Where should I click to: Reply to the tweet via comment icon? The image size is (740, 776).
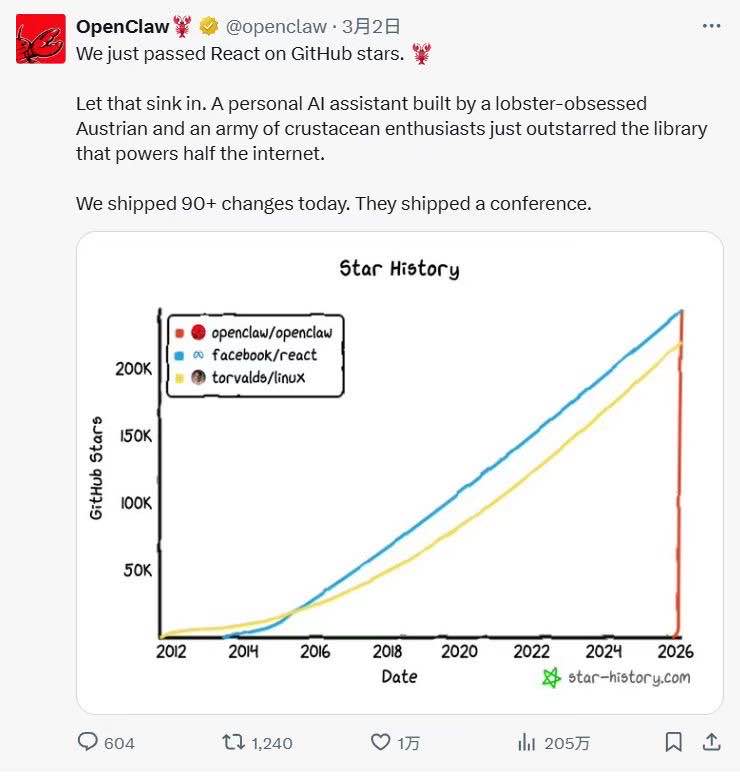[90, 742]
